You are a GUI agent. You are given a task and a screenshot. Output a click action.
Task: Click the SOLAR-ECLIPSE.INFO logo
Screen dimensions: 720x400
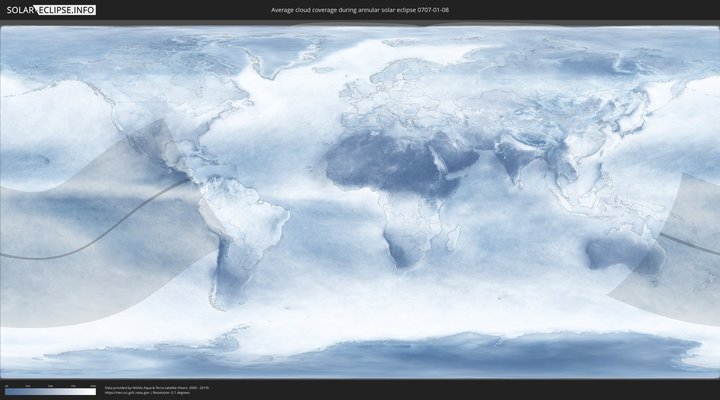click(x=48, y=9)
